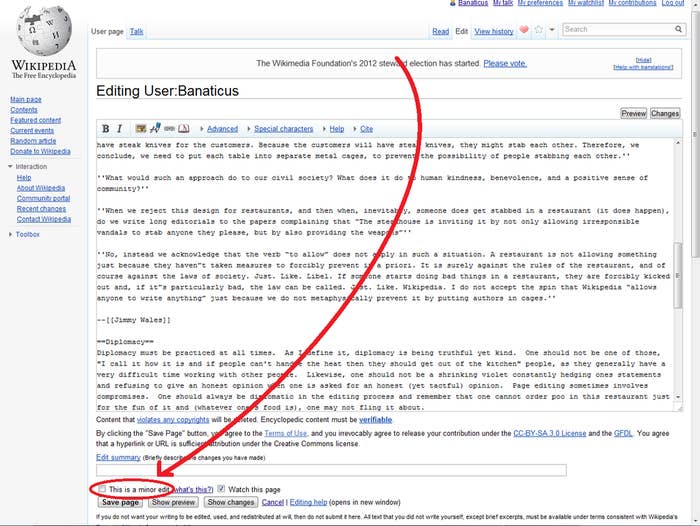Open Featured content in the sidebar
The image size is (700, 526).
tap(35, 120)
